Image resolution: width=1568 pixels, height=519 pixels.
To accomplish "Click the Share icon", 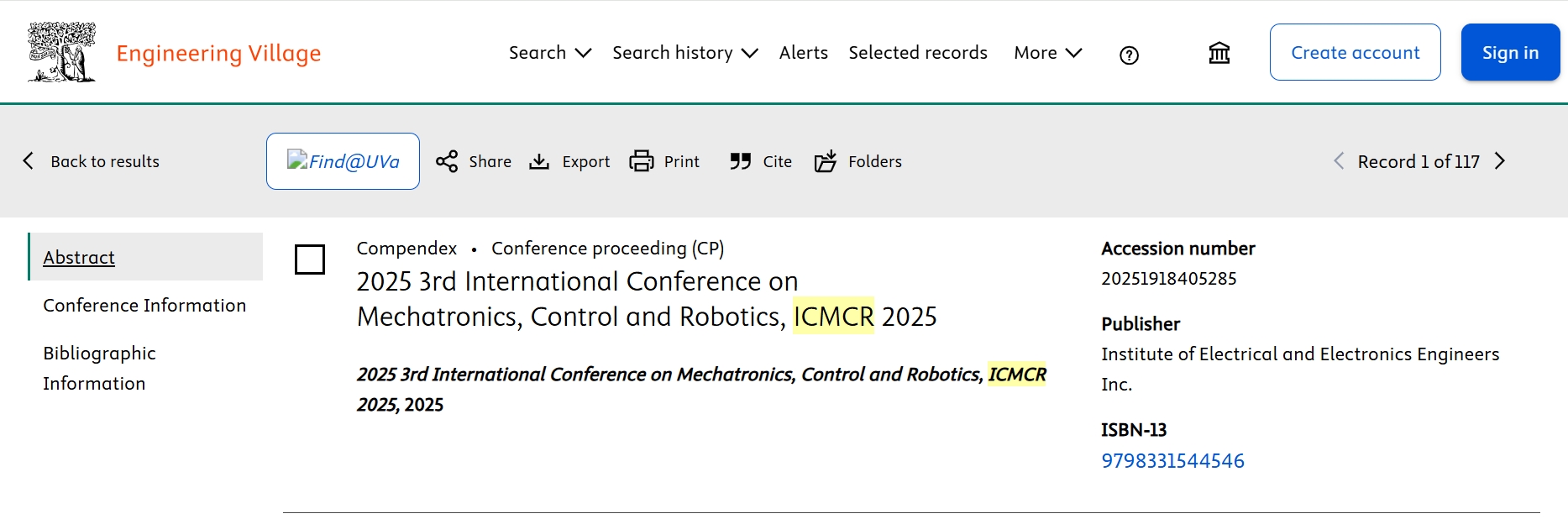I will click(447, 161).
